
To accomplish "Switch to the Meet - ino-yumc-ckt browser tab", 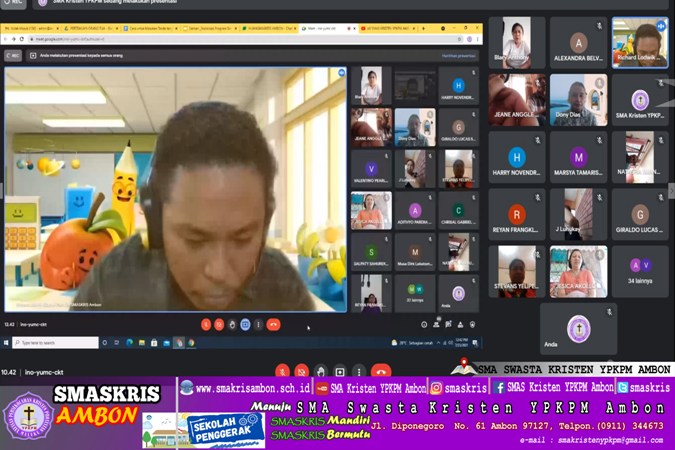I will (328, 28).
